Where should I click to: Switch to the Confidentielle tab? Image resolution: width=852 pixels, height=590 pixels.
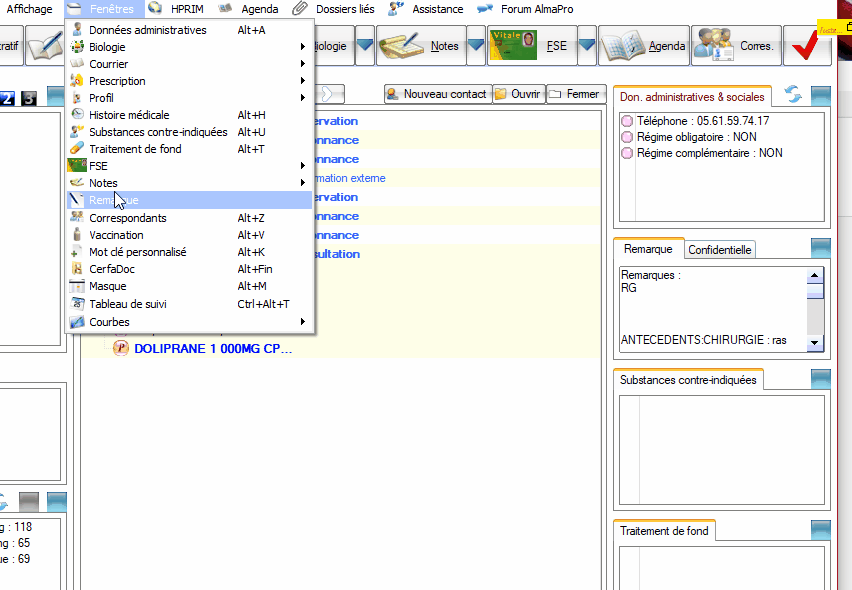coord(721,250)
